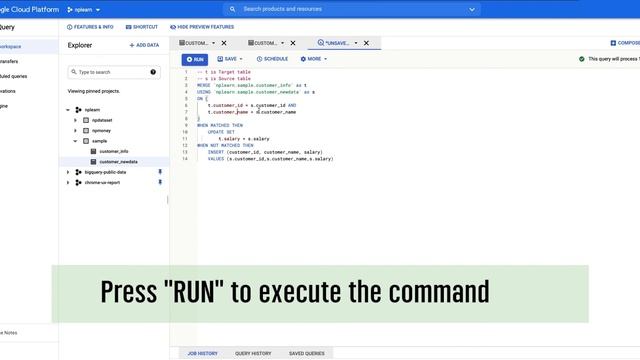Click the MERGE statement on line 3
Viewport: 640px width, 360px height.
tap(251, 85)
